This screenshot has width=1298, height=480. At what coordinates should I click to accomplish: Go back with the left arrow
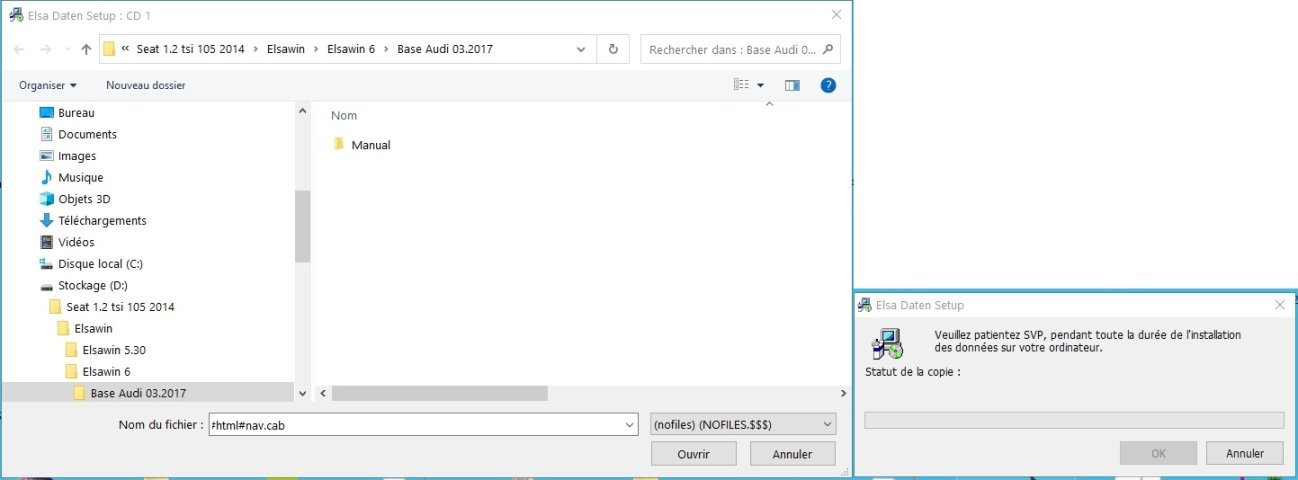[x=19, y=49]
